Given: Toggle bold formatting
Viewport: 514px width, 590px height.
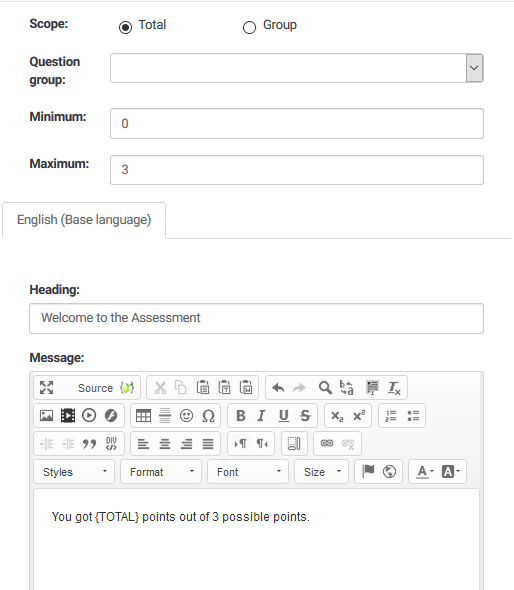Looking at the screenshot, I should click(x=240, y=415).
